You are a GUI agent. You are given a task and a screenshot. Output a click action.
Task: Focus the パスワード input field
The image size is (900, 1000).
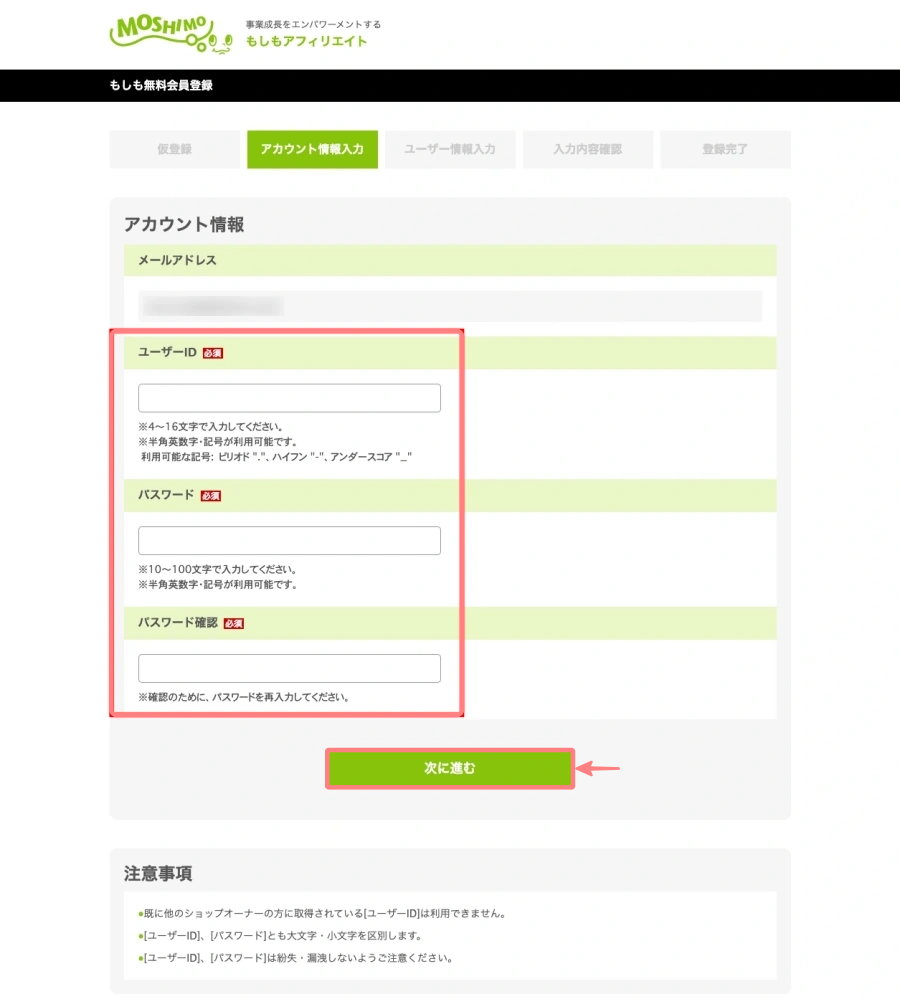click(290, 540)
